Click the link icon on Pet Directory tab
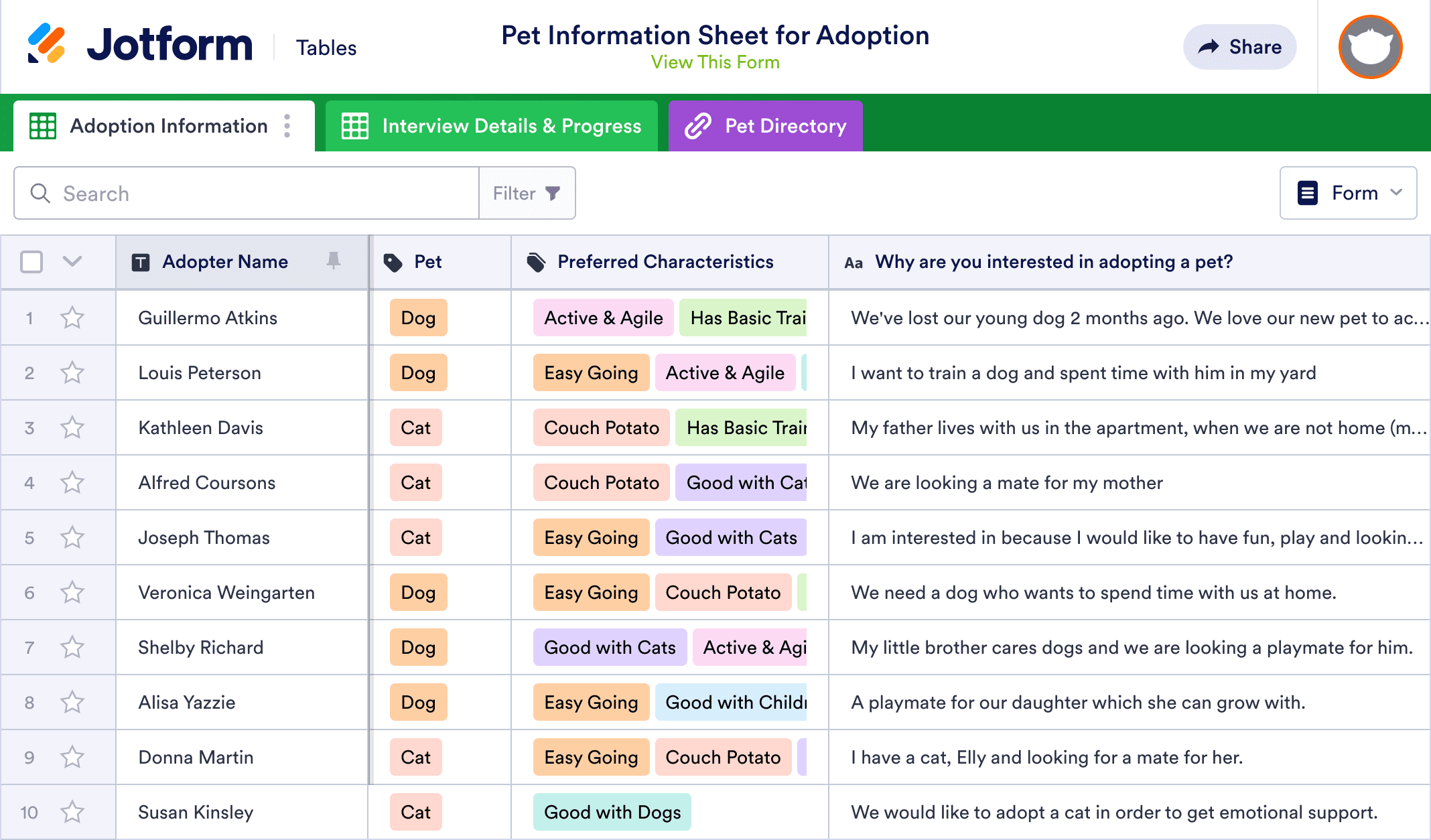Screen dimensions: 1431x840 [697, 126]
